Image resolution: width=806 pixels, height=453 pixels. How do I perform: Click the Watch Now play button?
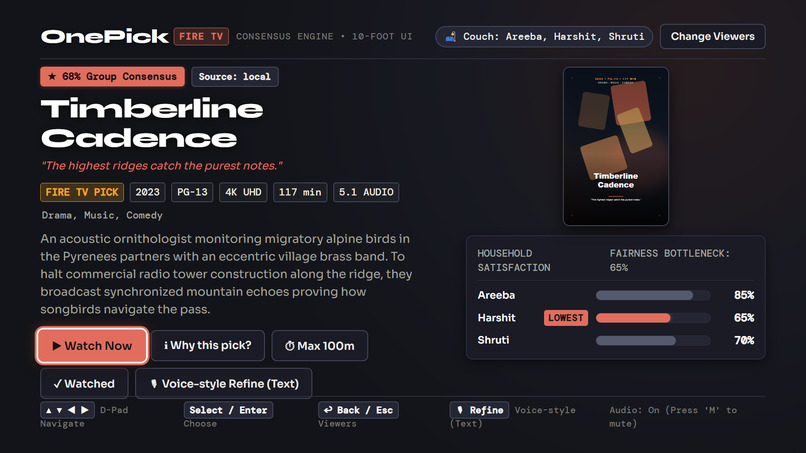point(93,346)
